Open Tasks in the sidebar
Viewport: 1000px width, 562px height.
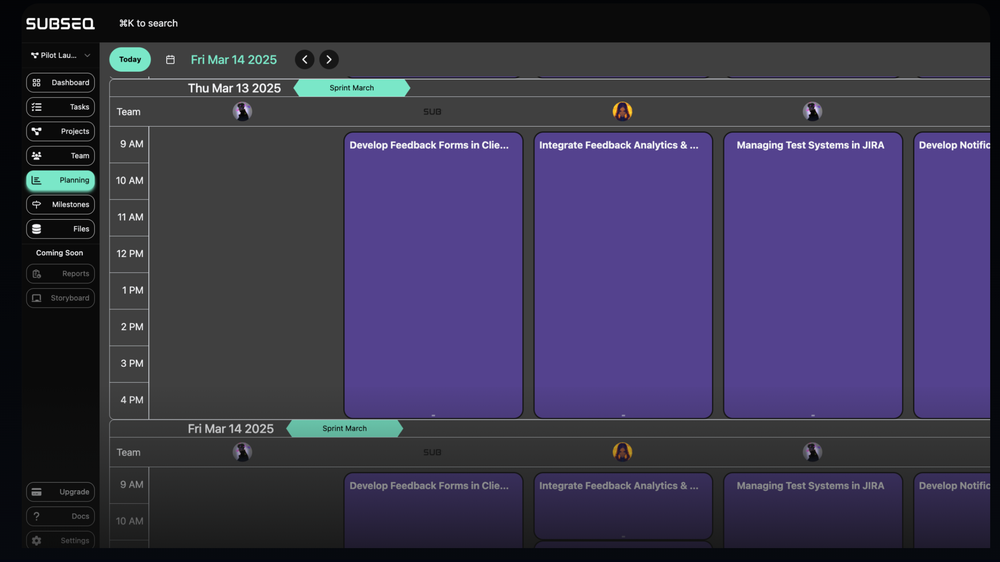60,107
